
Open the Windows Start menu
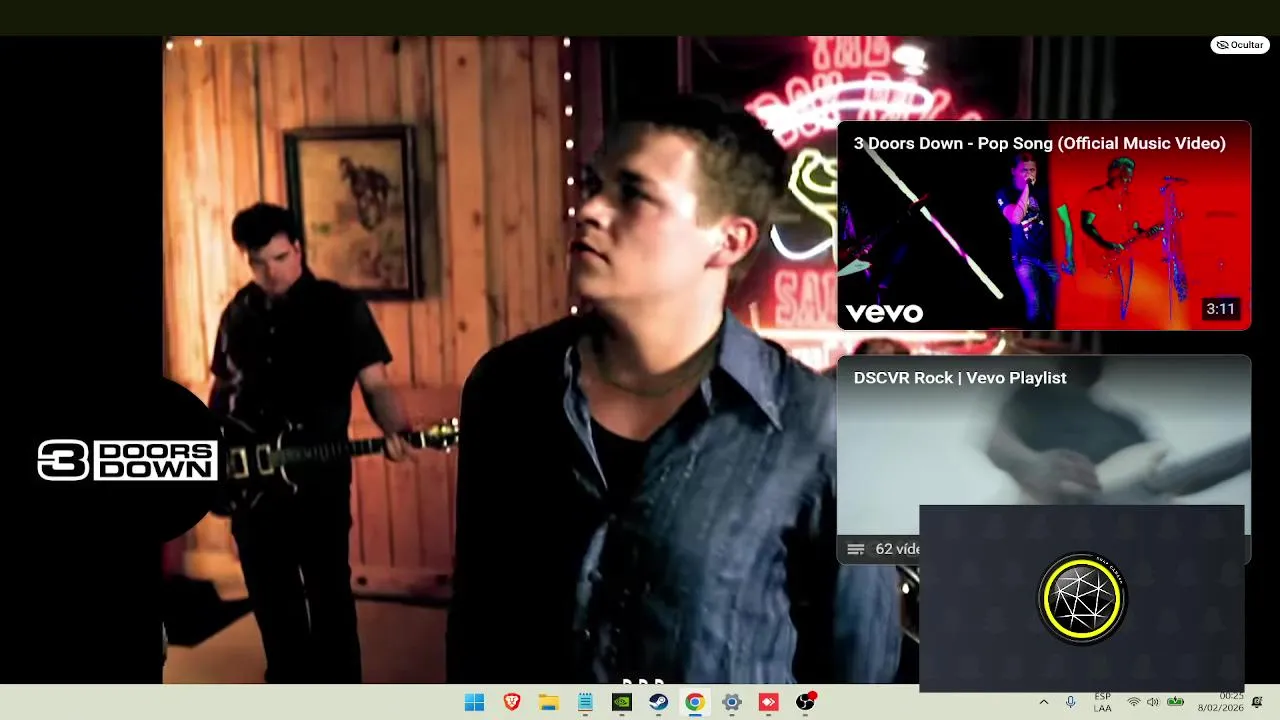click(474, 702)
